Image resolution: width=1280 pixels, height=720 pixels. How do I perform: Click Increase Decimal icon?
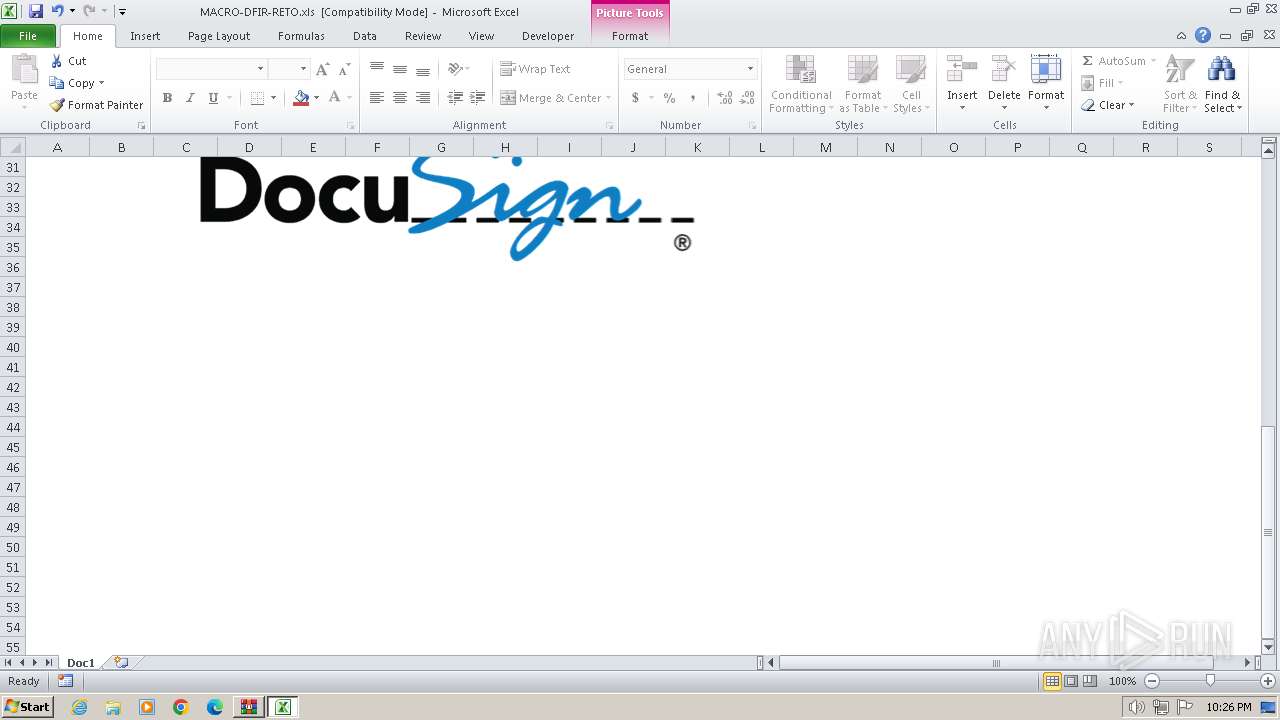[x=725, y=98]
